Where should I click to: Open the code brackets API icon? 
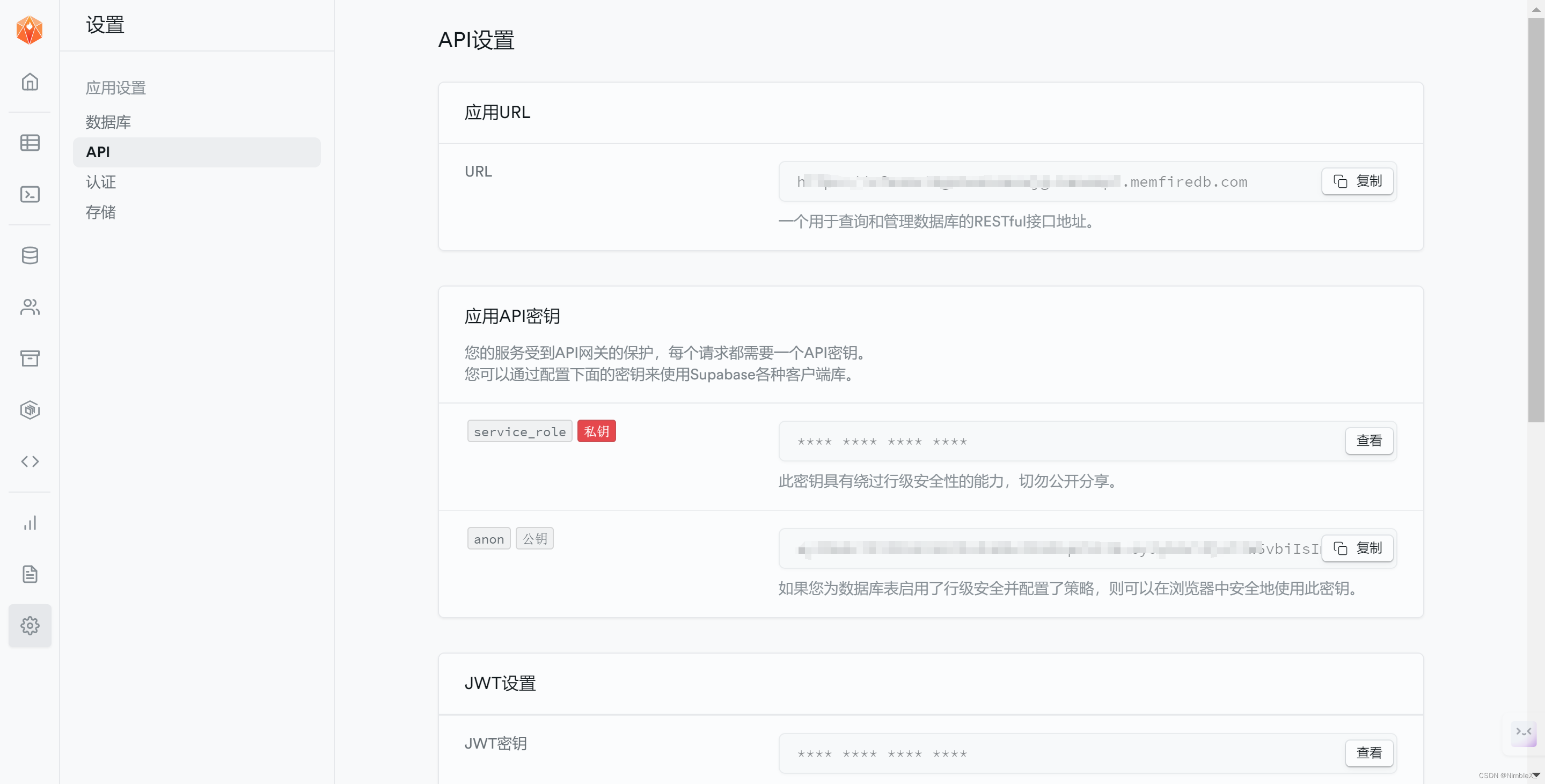coord(30,461)
